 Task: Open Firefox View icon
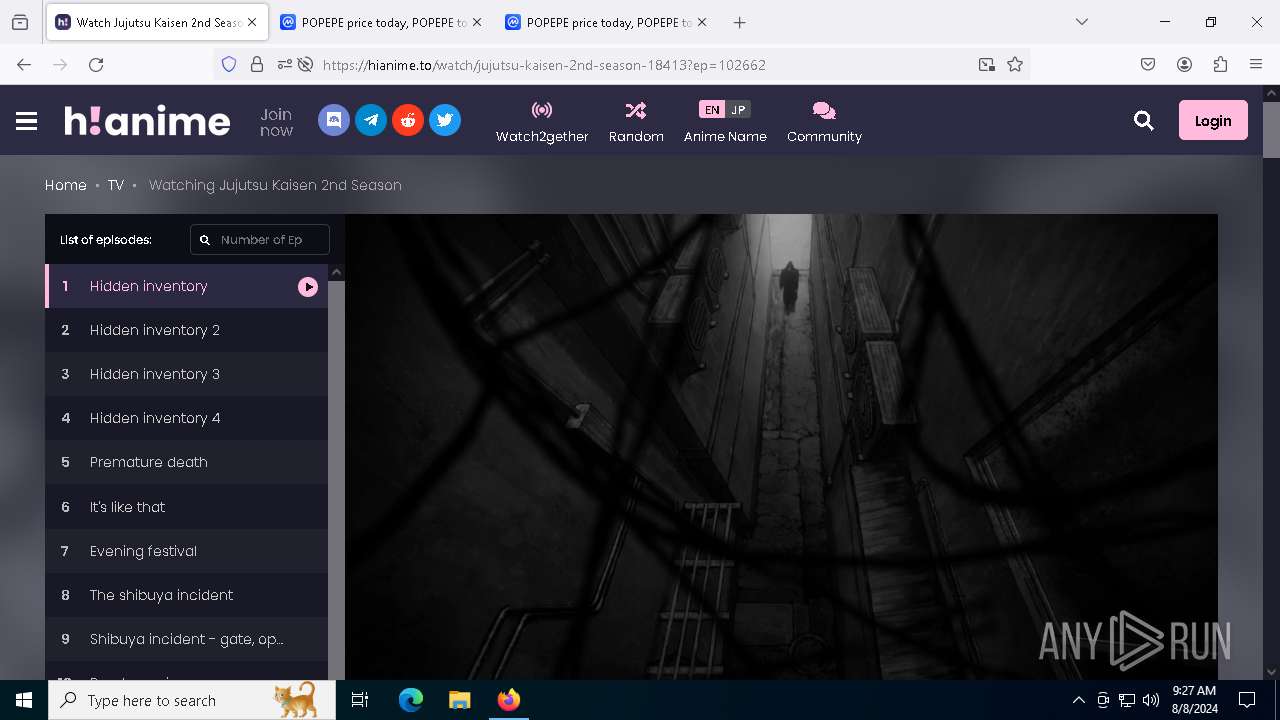(x=20, y=22)
